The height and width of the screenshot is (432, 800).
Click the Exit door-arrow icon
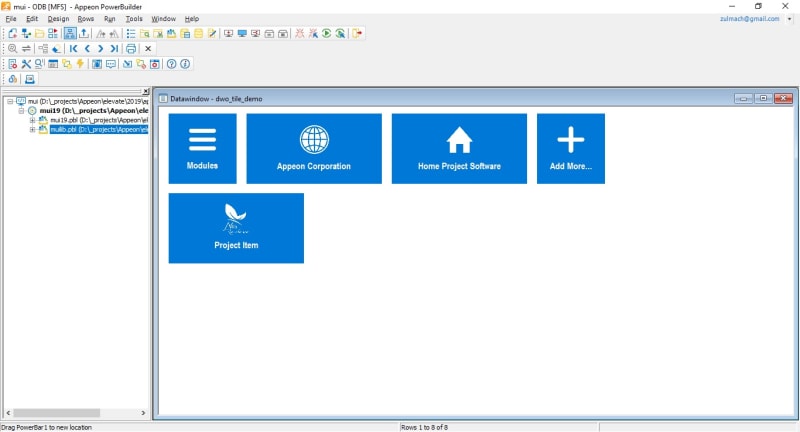[357, 34]
